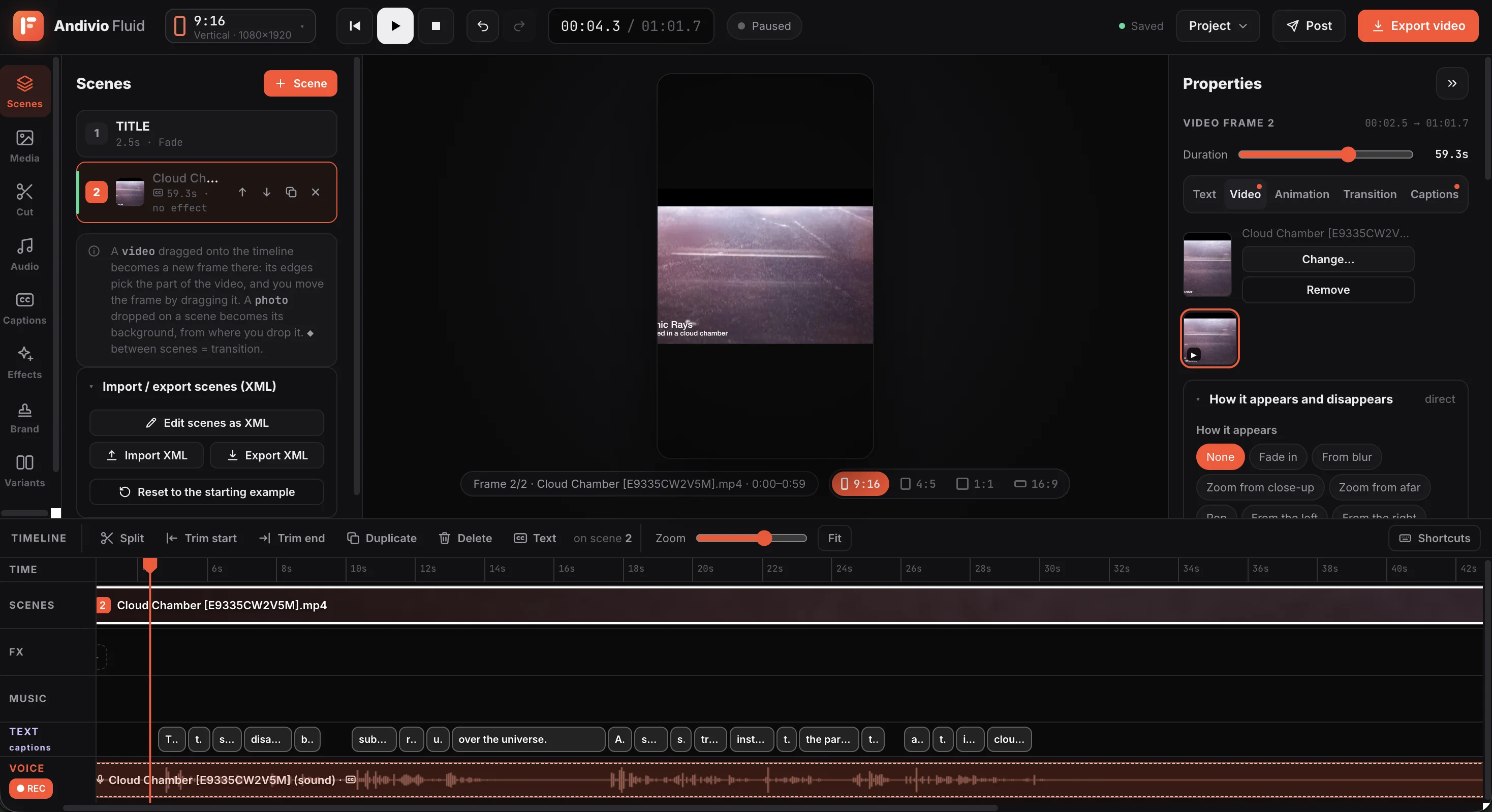Add a new scene with + Scene
Image resolution: width=1492 pixels, height=812 pixels.
[x=300, y=83]
